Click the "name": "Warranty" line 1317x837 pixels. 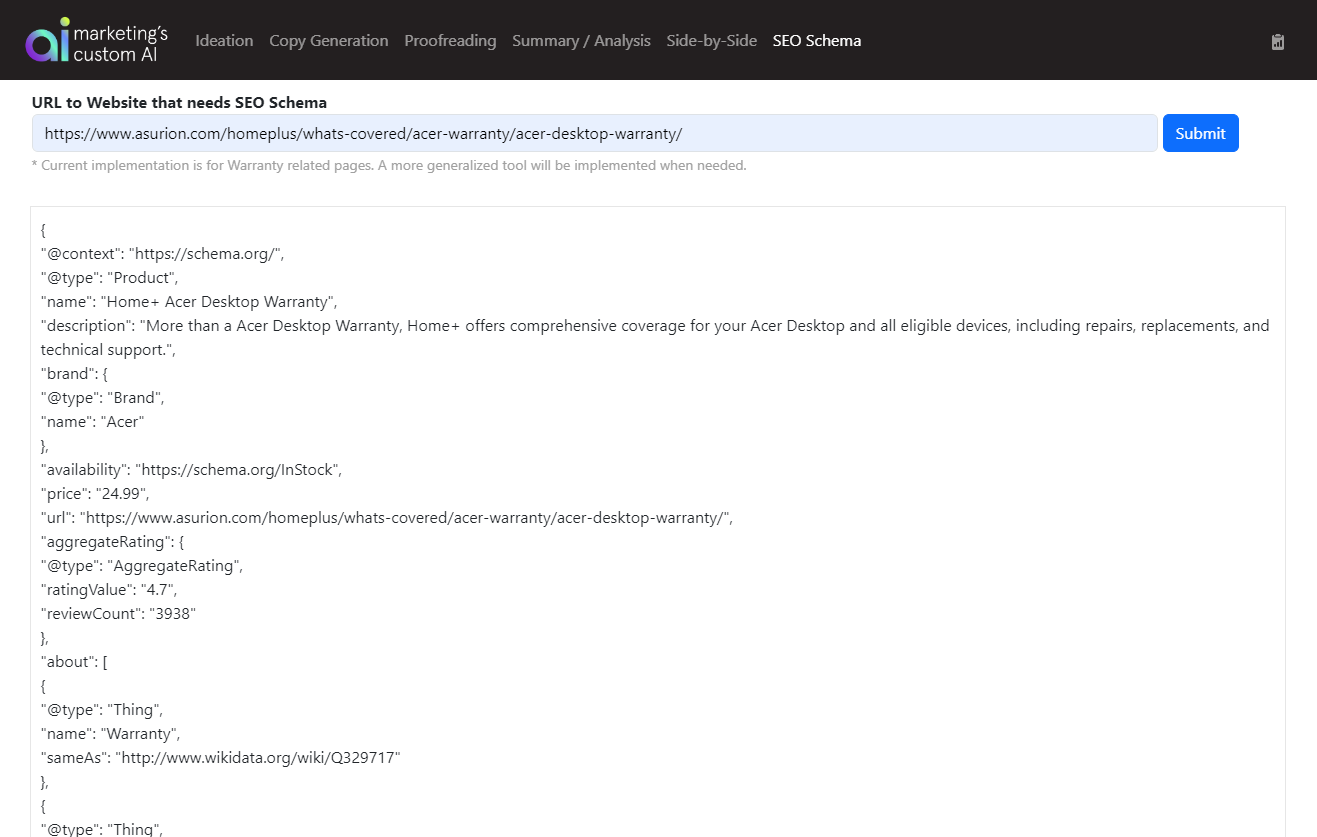coord(110,734)
